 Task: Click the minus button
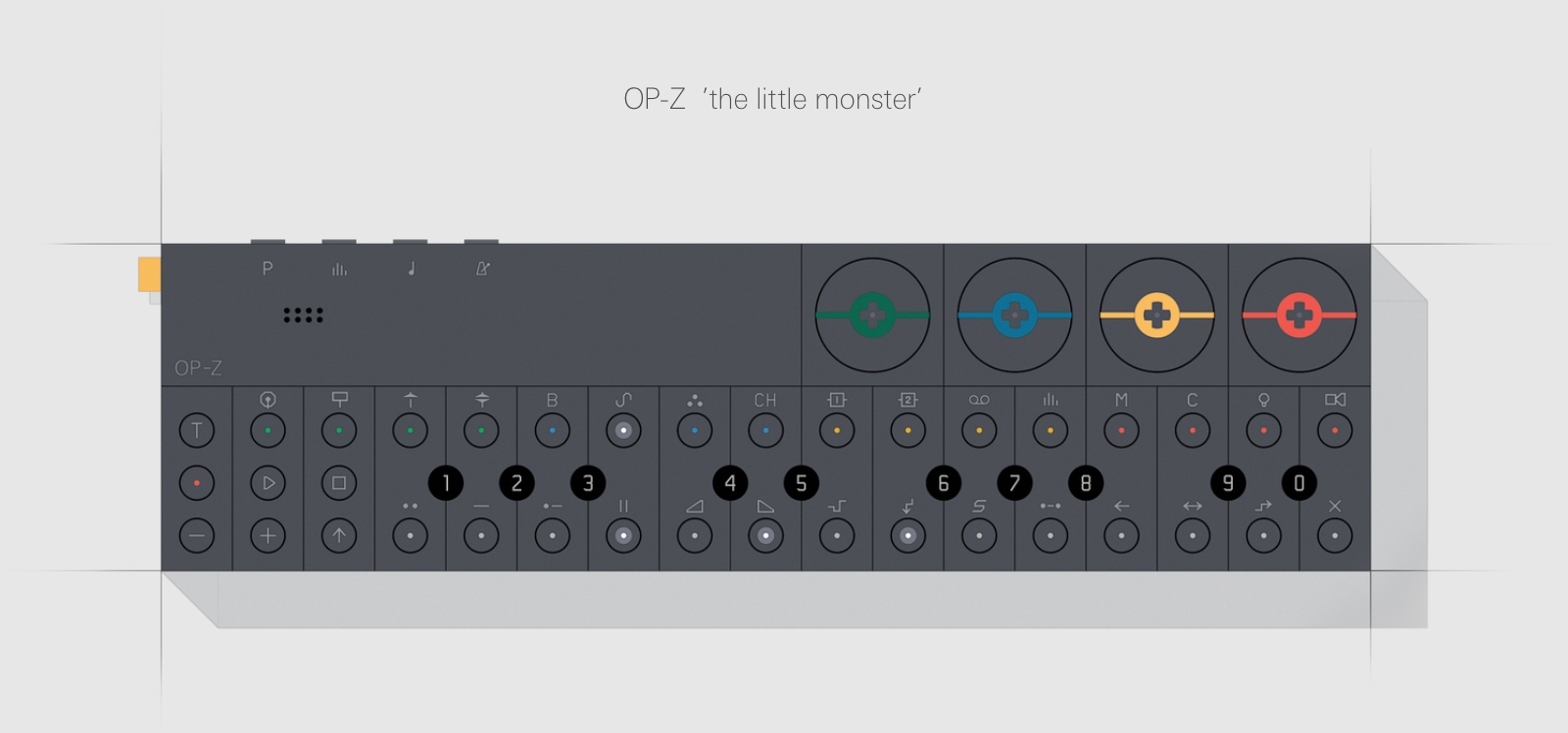pyautogui.click(x=197, y=536)
